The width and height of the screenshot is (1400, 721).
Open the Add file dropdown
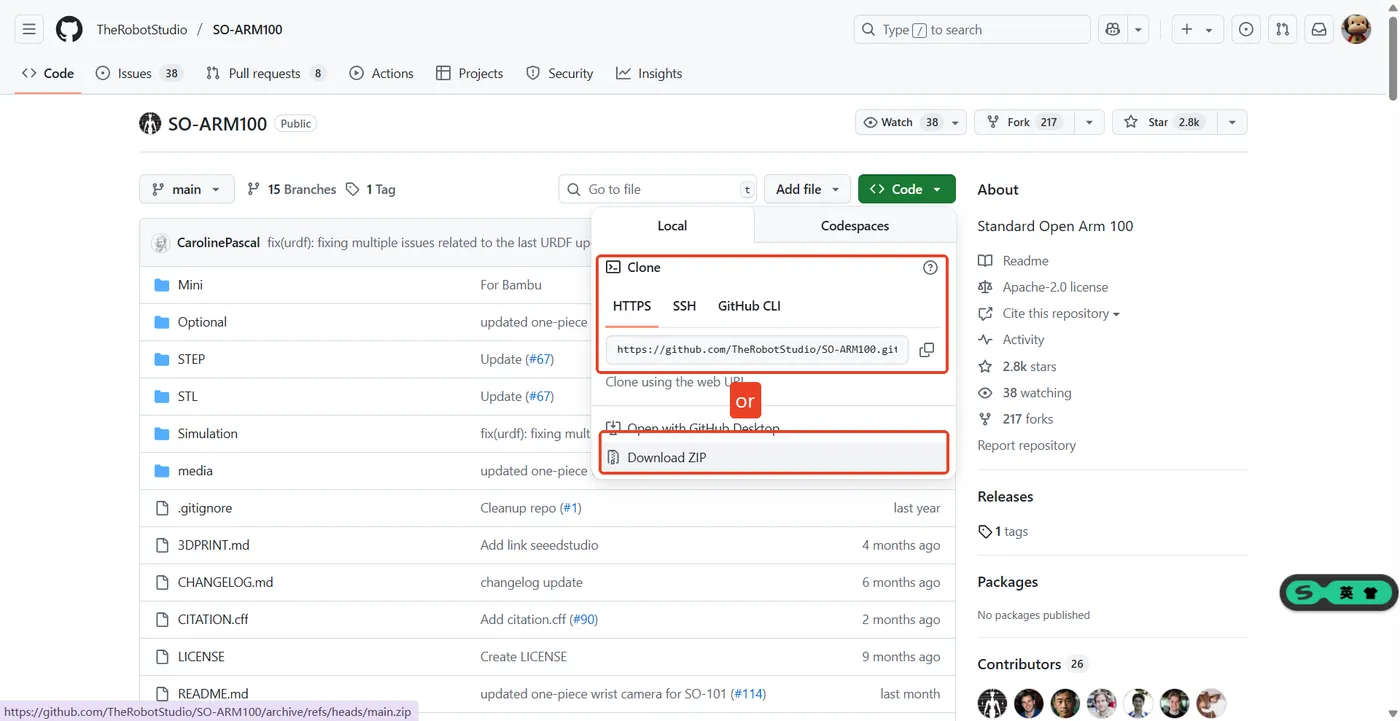click(x=807, y=189)
